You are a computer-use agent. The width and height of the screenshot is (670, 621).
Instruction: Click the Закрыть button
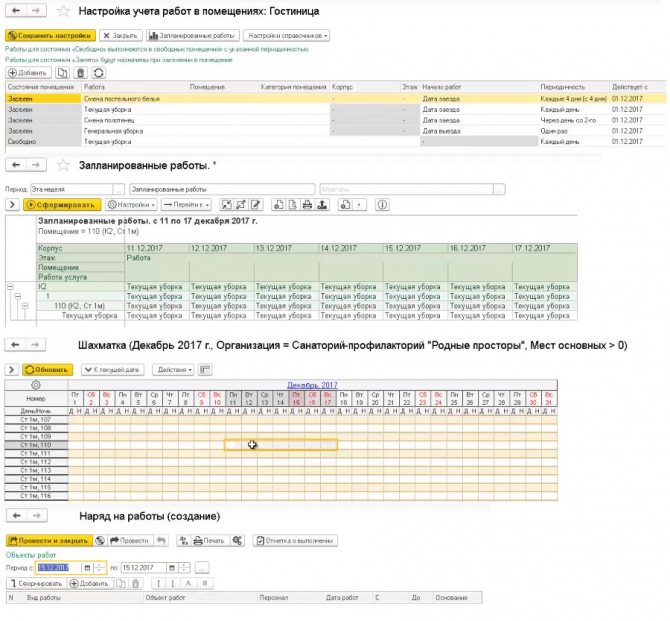(x=120, y=35)
